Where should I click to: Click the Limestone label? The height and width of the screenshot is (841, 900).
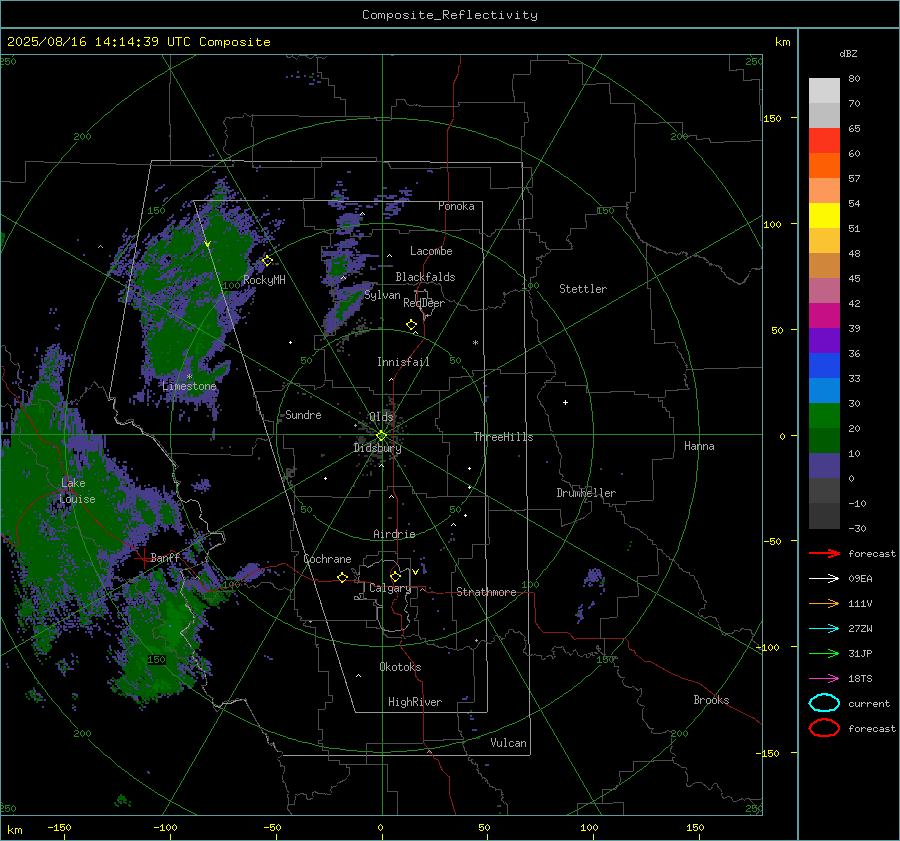tap(189, 386)
